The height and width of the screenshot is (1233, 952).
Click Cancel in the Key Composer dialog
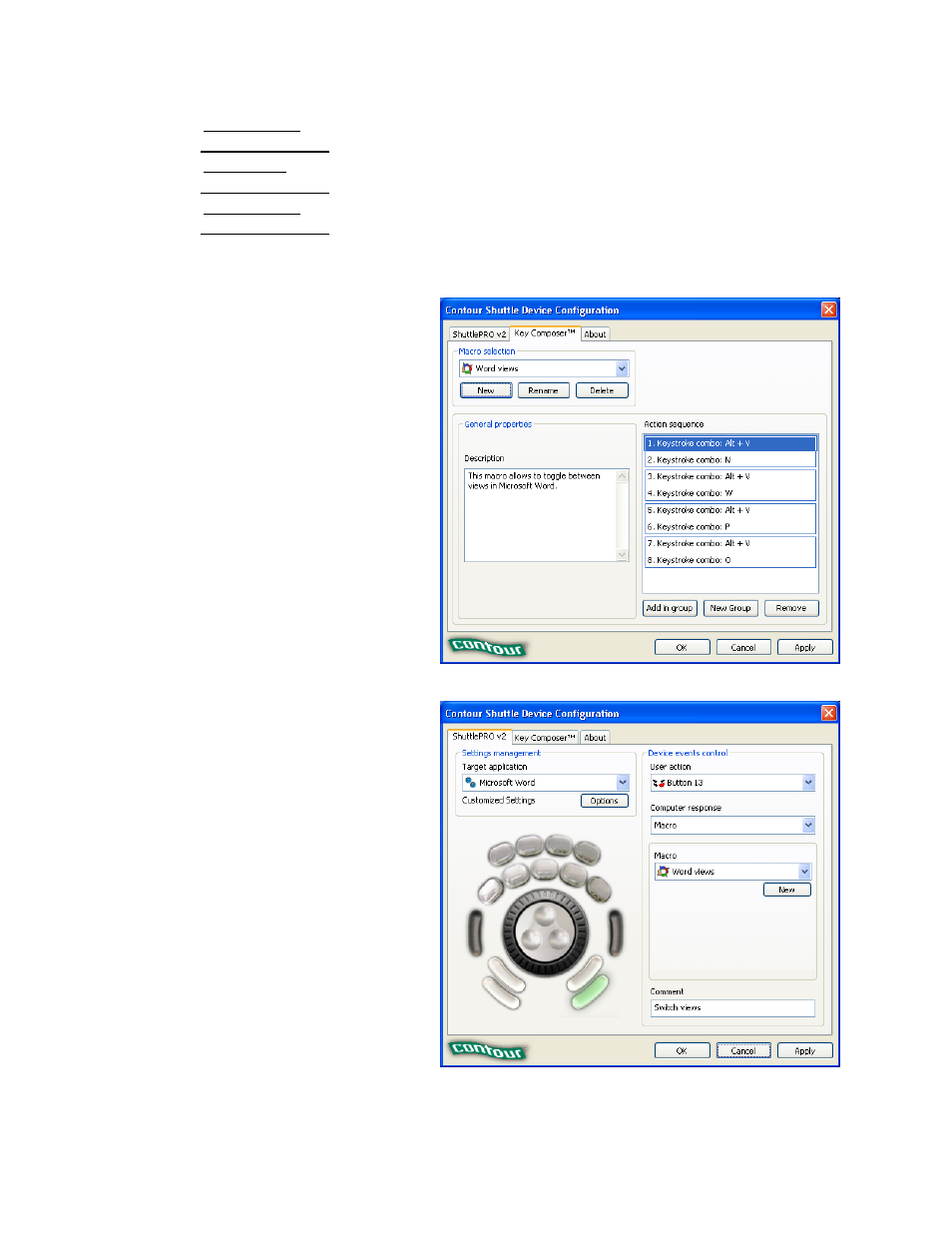pos(743,647)
